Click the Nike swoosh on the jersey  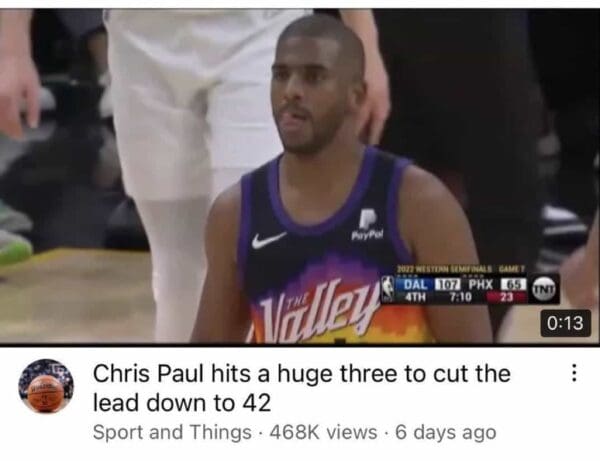pos(269,239)
